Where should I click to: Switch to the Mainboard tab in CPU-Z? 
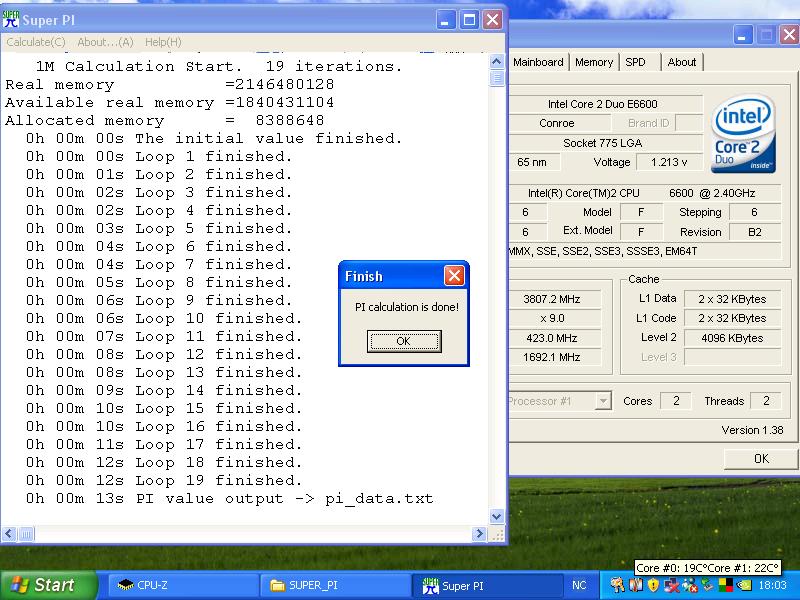click(x=538, y=62)
